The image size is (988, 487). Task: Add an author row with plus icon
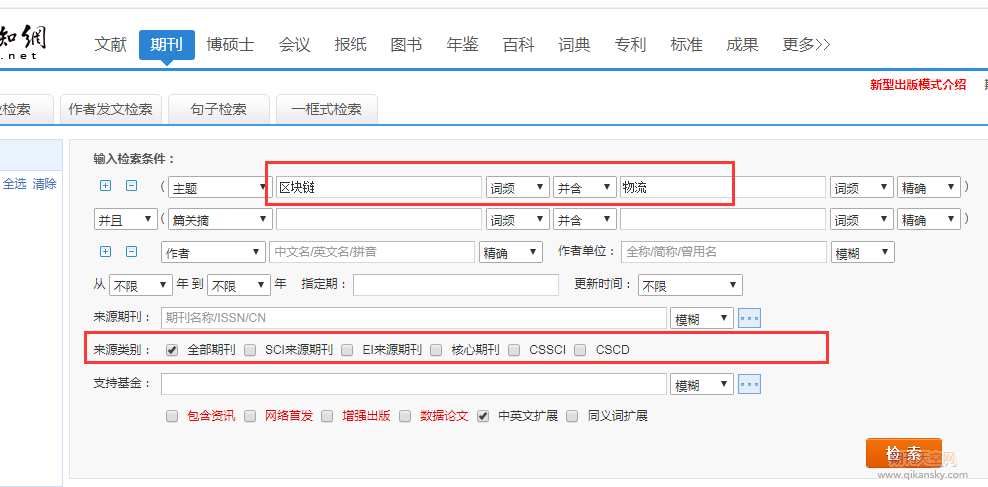(106, 252)
